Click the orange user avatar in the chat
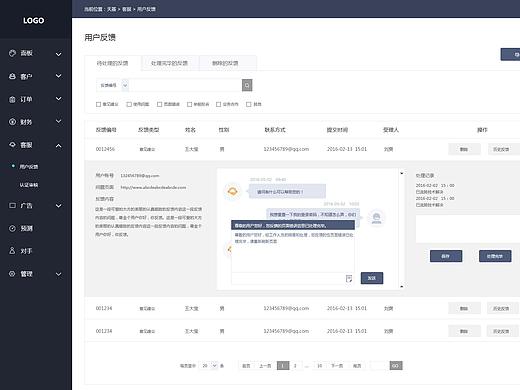 click(232, 191)
